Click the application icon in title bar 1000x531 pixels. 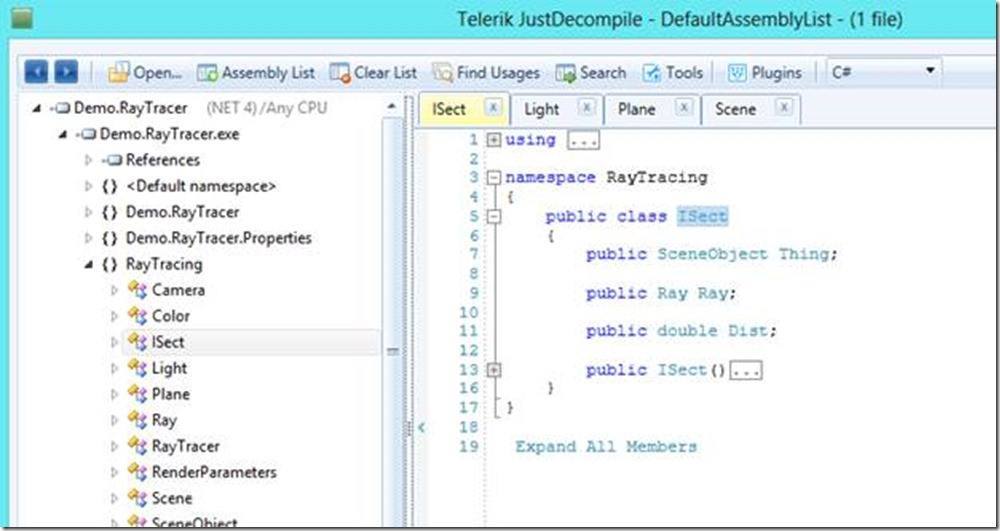tap(22, 19)
